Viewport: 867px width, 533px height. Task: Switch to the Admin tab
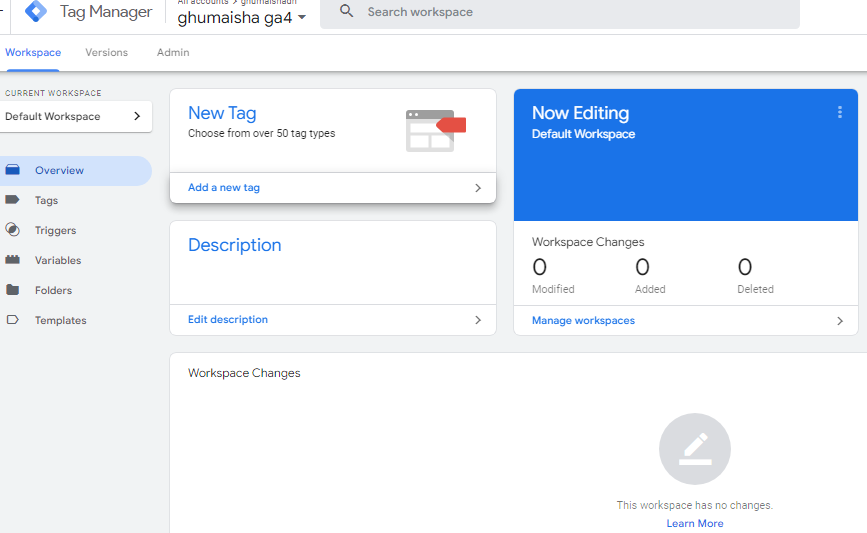point(173,53)
